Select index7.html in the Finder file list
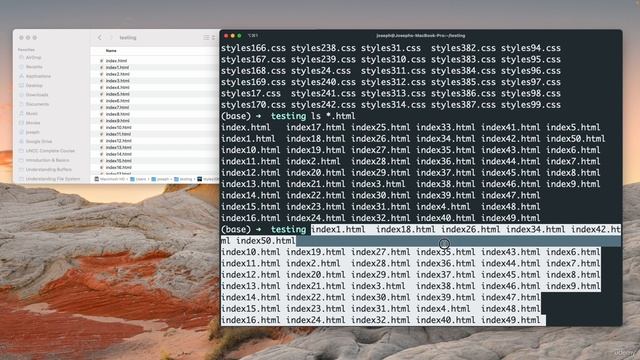The image size is (640, 360). 118,107
